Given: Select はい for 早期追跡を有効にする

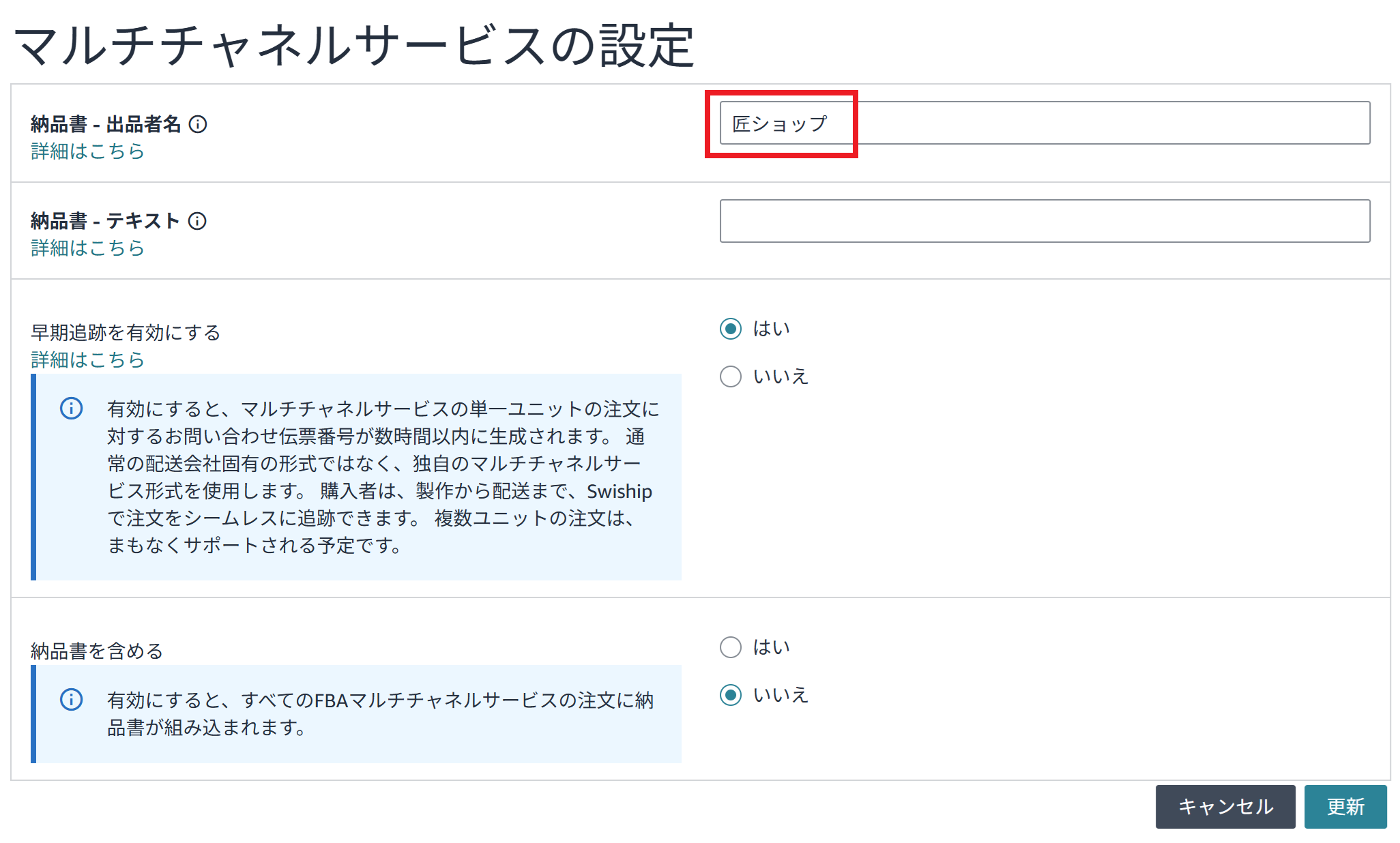Looking at the screenshot, I should (x=731, y=329).
